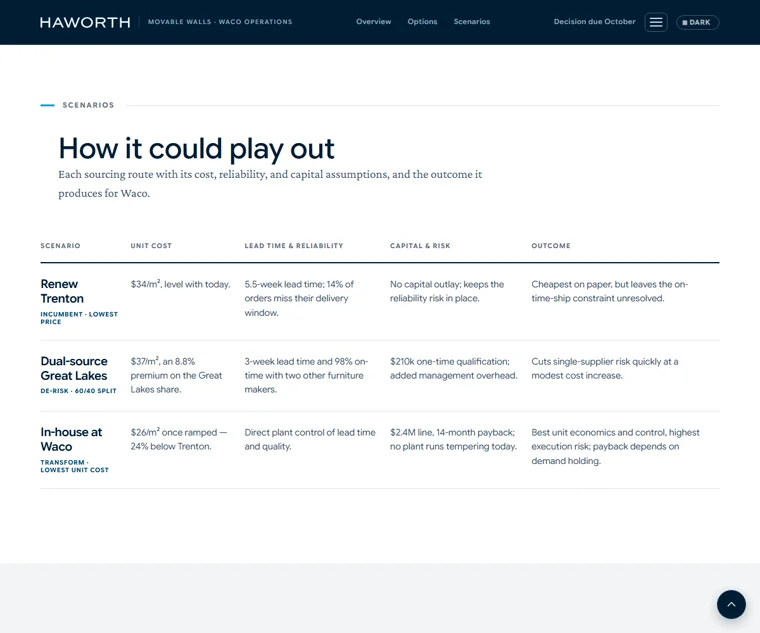The height and width of the screenshot is (633, 760).
Task: Click the '$26/m² once ramped' cell
Action: point(179,439)
